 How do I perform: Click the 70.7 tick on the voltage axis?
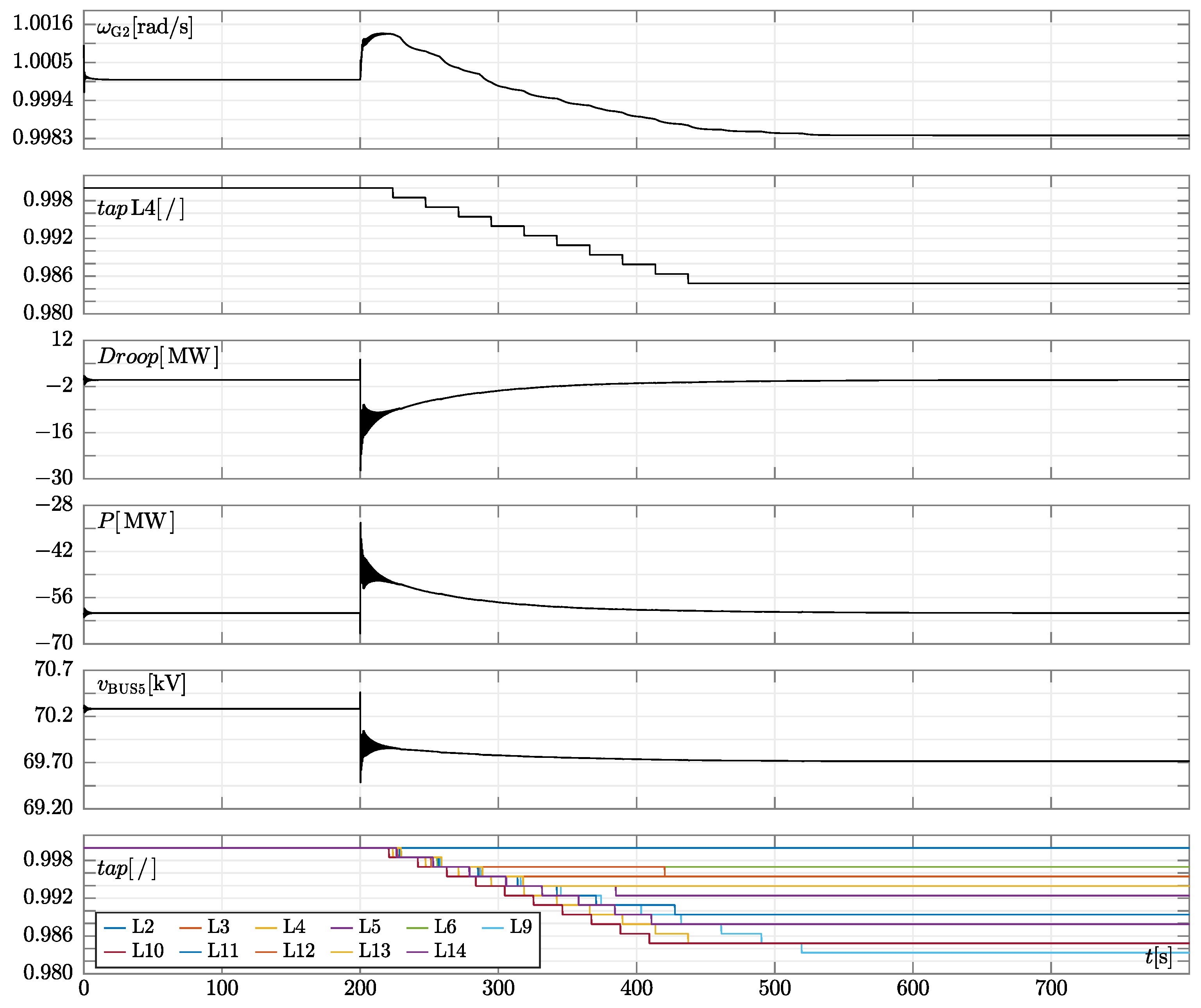[54, 669]
